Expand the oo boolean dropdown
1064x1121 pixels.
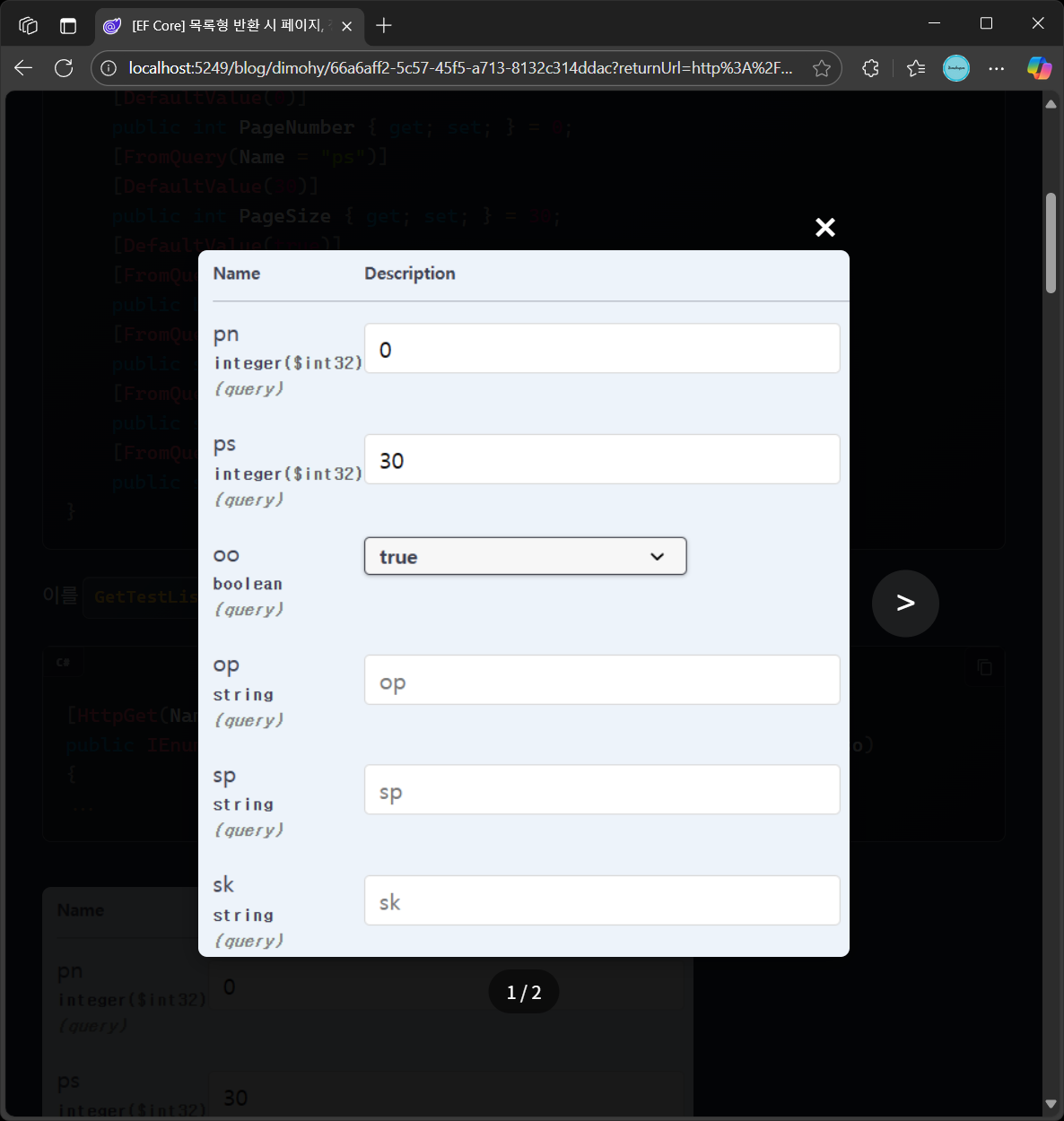tap(525, 557)
